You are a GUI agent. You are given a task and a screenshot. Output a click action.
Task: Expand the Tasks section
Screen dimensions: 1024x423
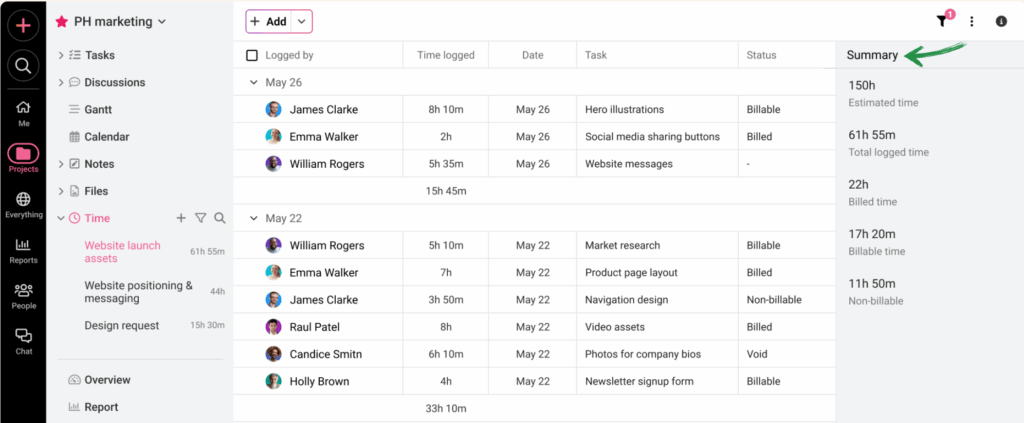(x=61, y=55)
